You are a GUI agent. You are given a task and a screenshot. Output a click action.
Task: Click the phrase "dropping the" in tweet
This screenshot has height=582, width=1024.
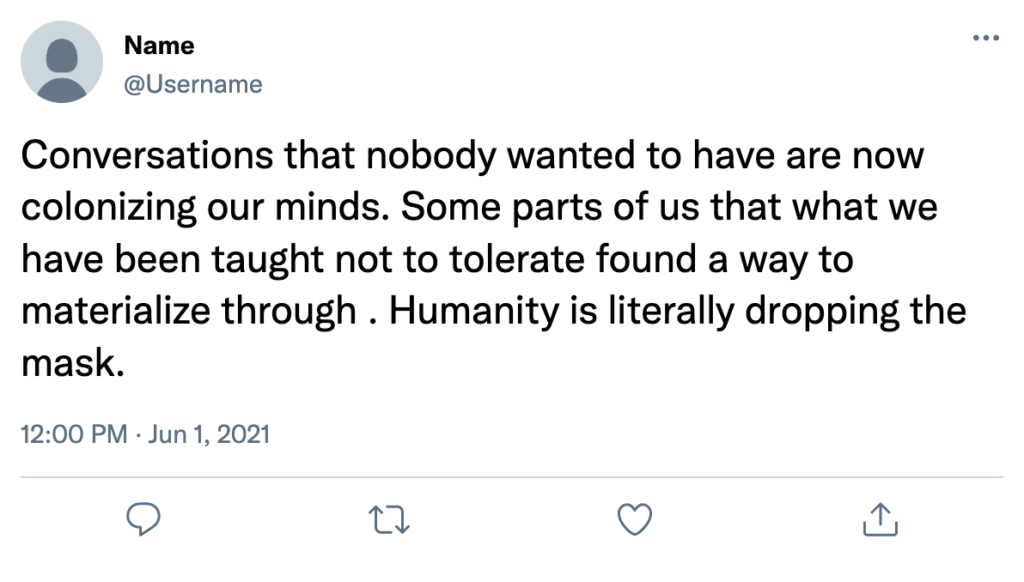coord(856,311)
